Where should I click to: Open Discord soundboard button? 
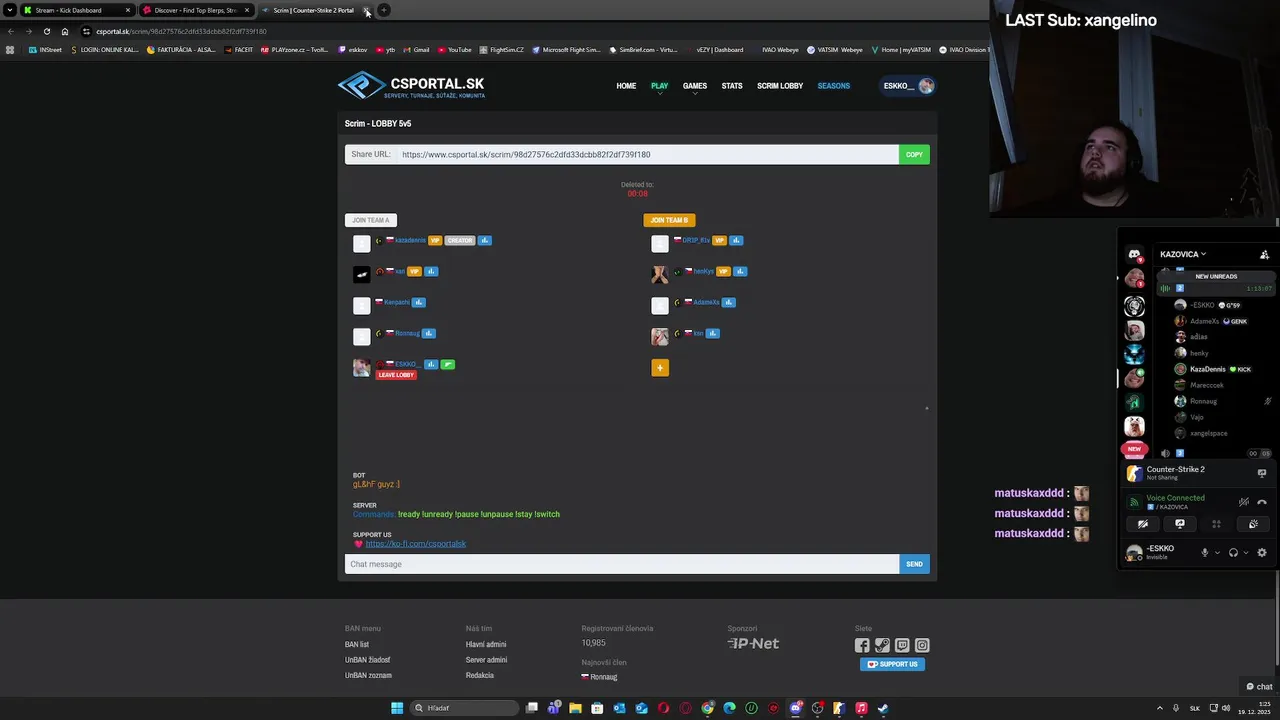1253,524
